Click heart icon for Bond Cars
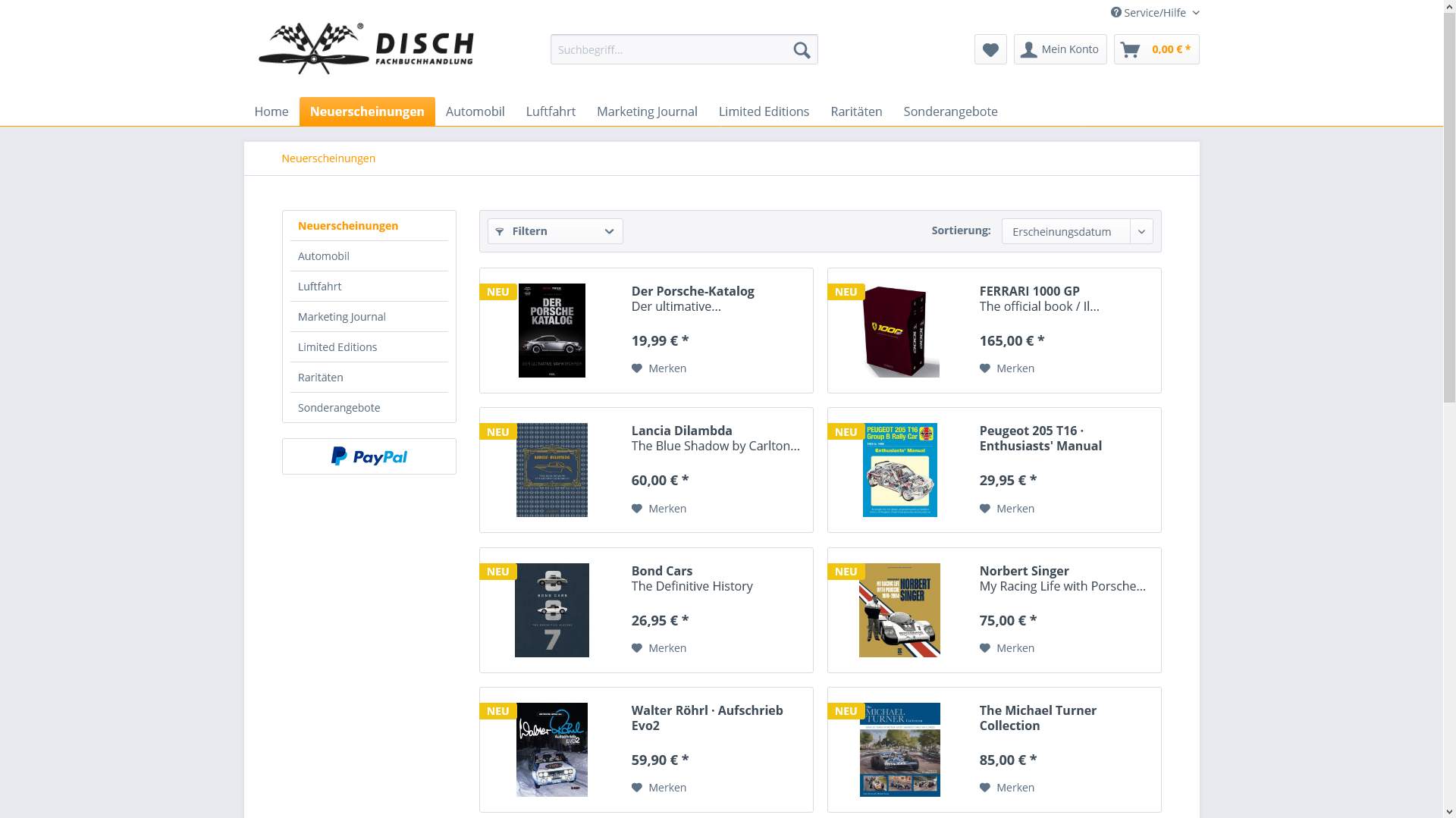1456x818 pixels. (x=637, y=648)
